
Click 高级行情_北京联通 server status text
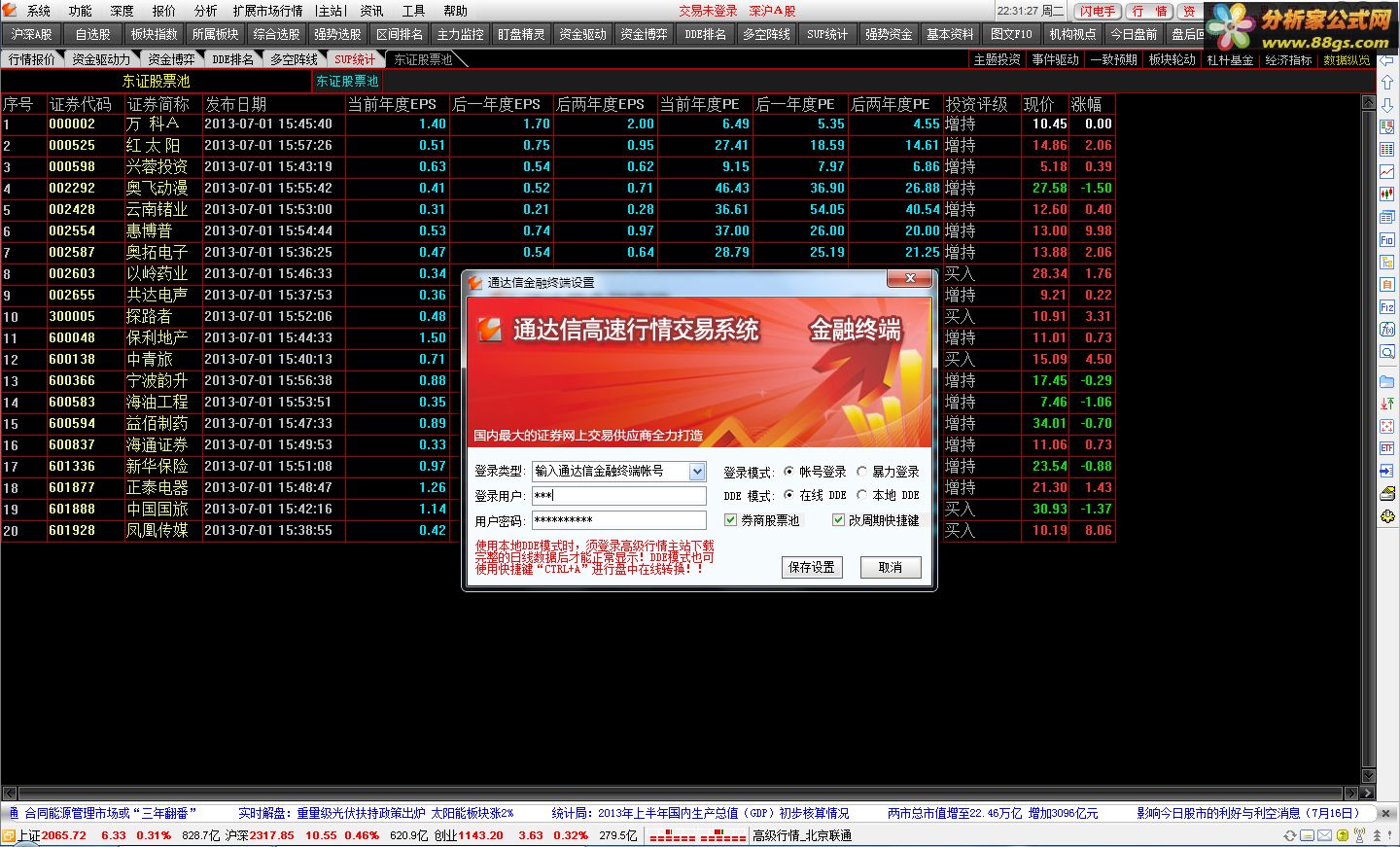coord(802,835)
